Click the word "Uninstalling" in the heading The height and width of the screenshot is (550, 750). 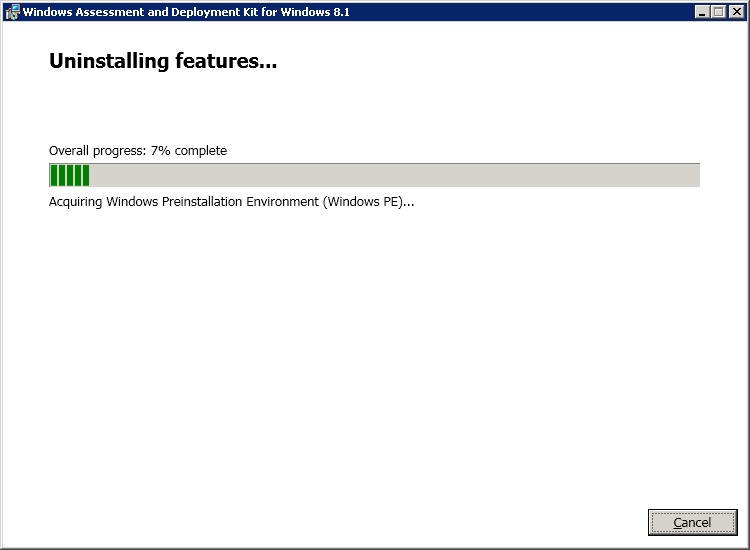coord(108,62)
